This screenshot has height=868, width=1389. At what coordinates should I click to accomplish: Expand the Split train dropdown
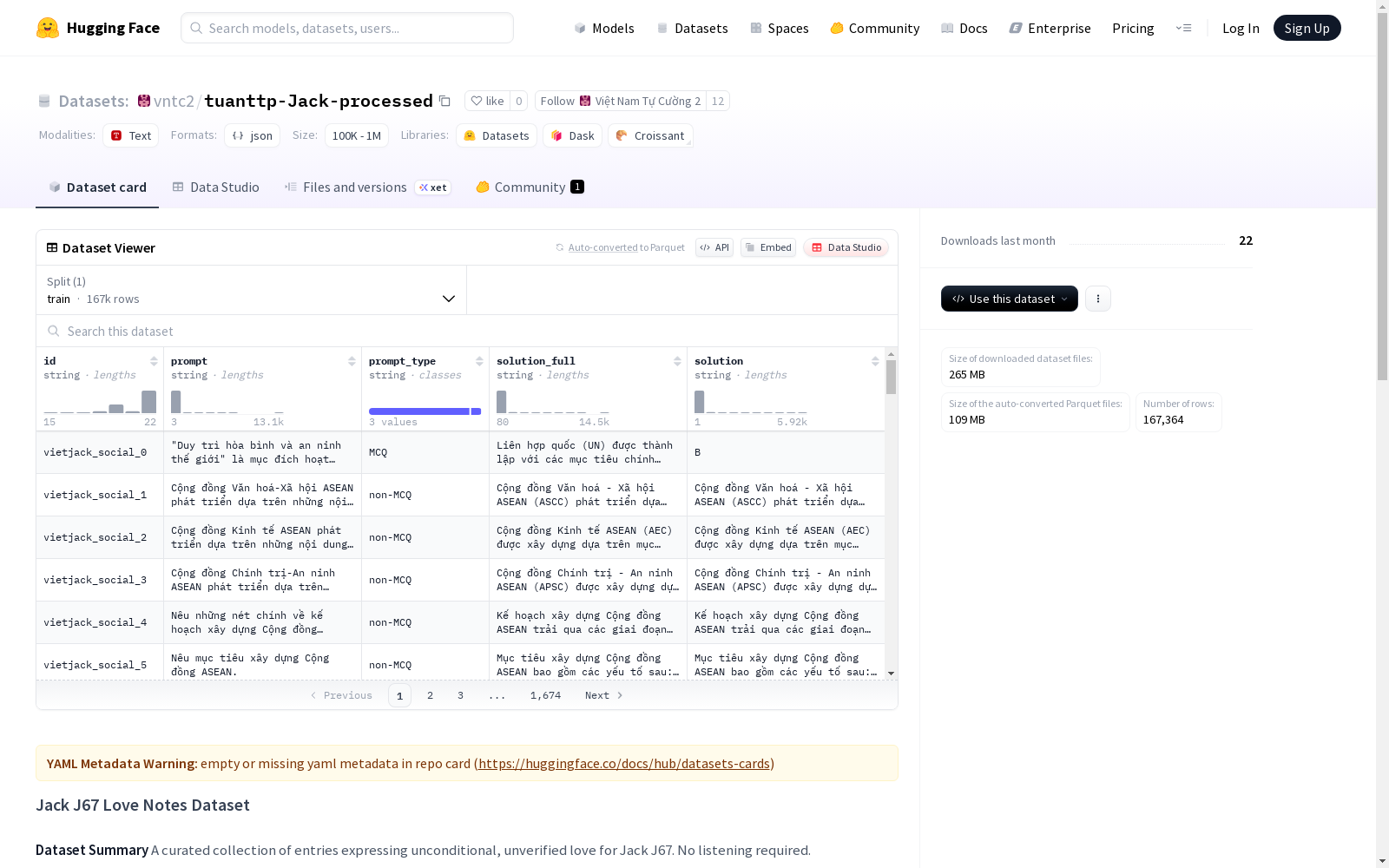click(x=252, y=290)
